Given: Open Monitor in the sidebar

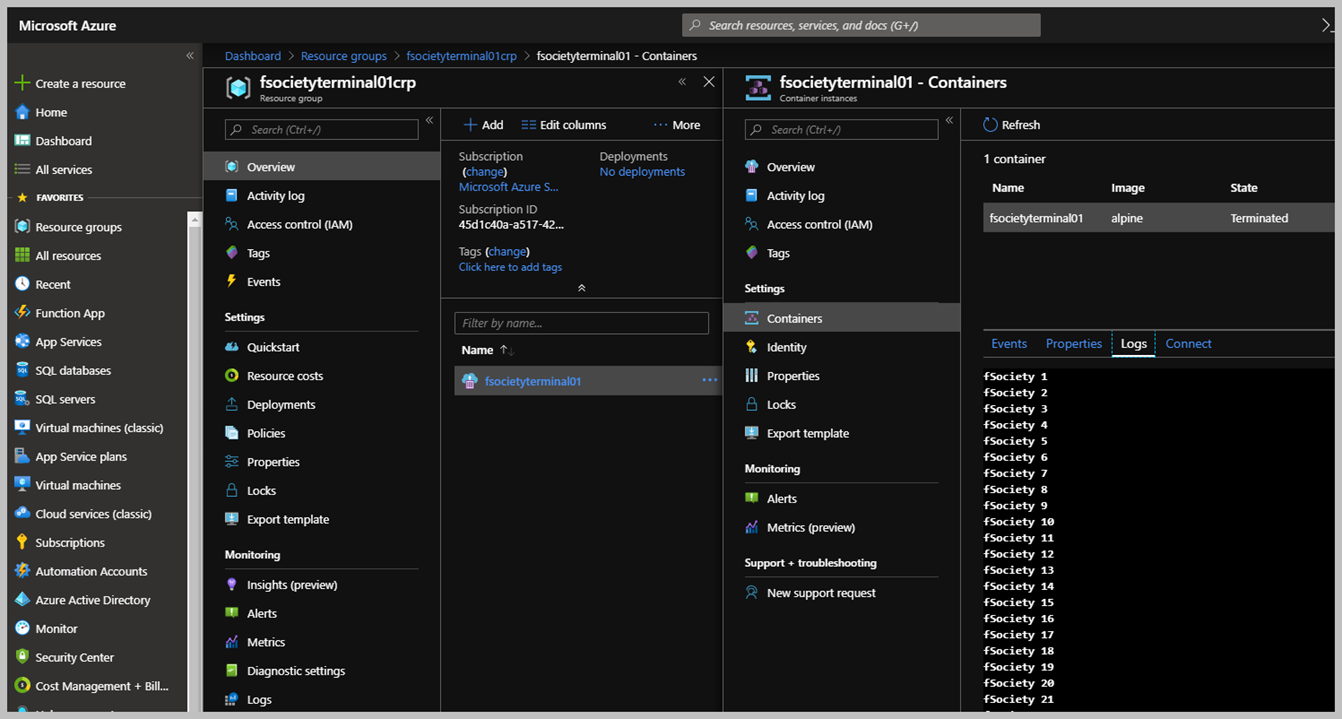Looking at the screenshot, I should click(56, 629).
